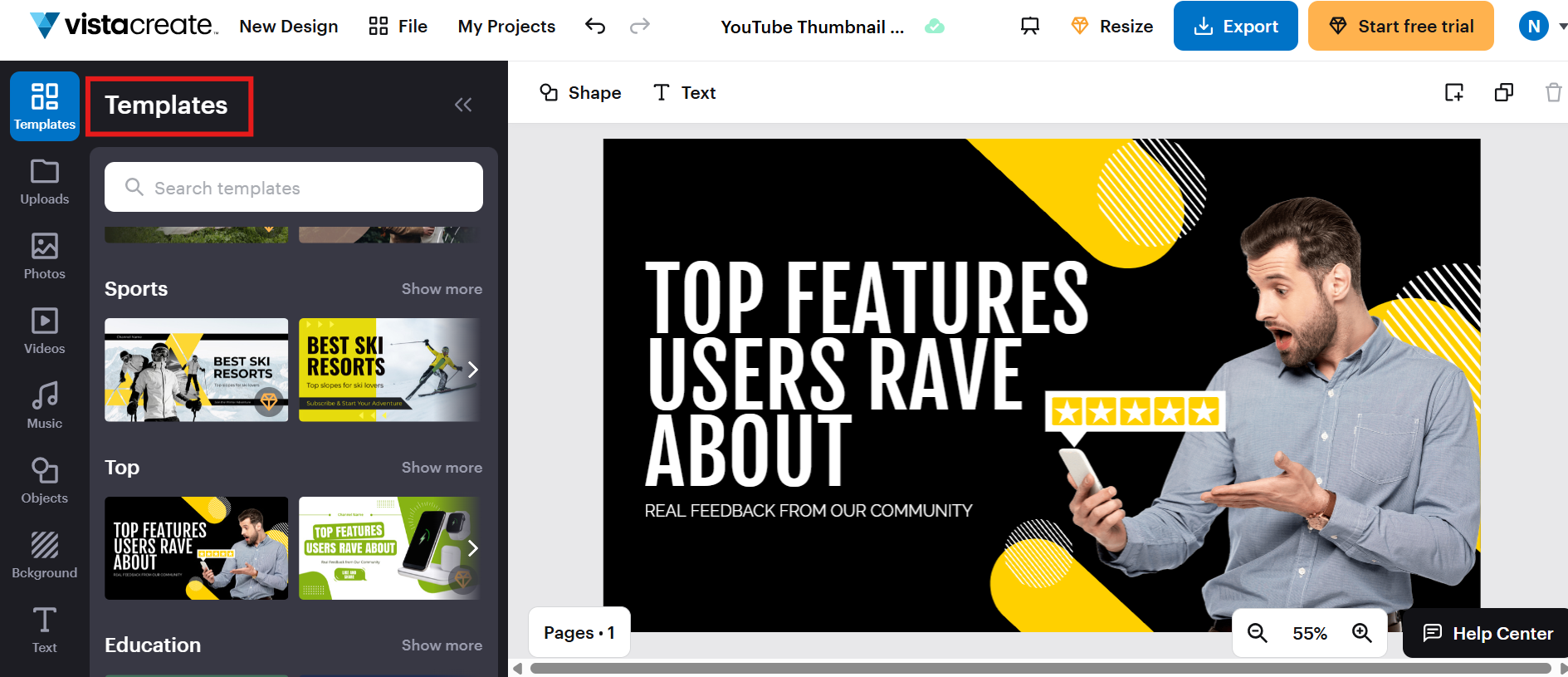Click Start free trial
Screen dimensions: 1568x677
tap(1401, 26)
